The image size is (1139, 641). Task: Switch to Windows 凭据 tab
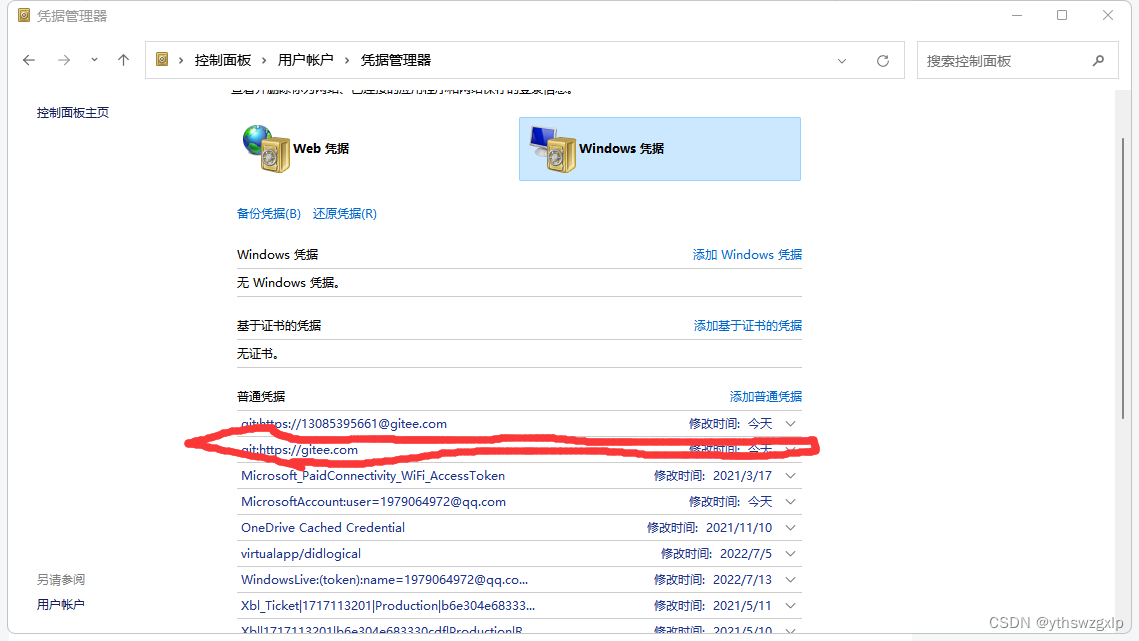click(660, 149)
